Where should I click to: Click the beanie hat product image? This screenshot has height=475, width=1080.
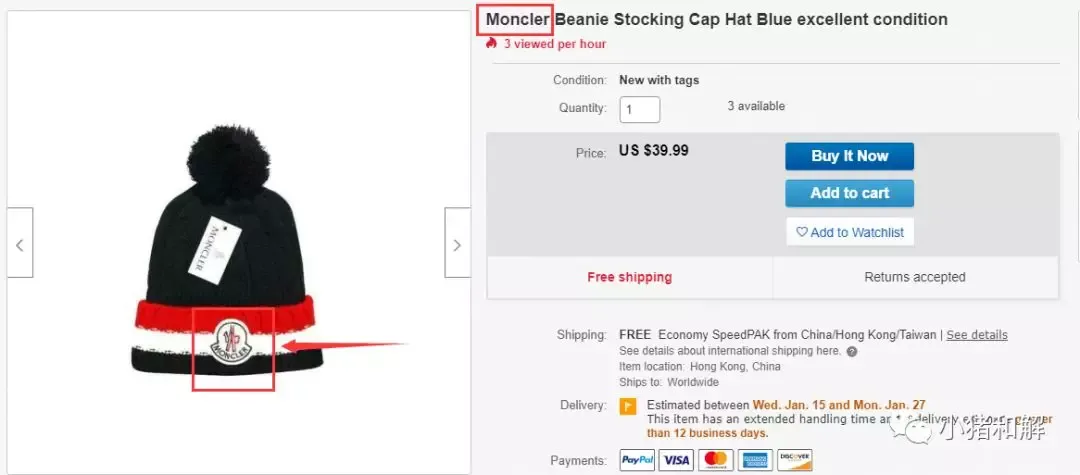[x=227, y=251]
